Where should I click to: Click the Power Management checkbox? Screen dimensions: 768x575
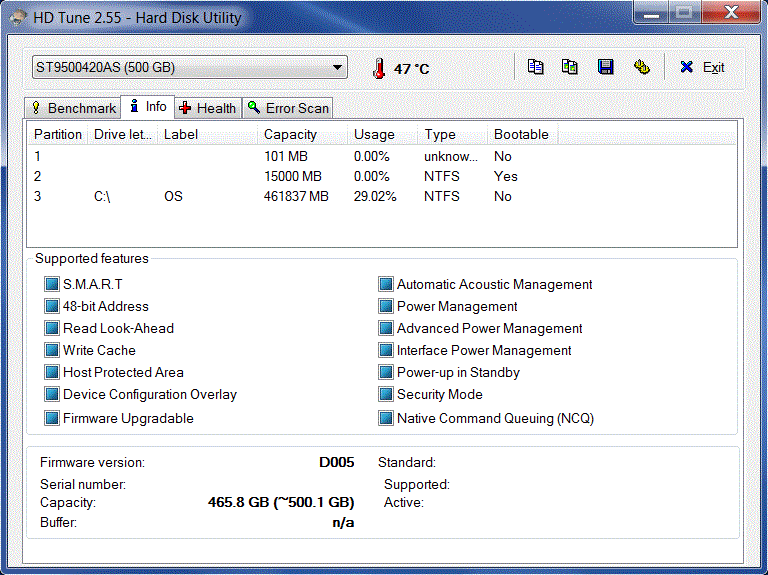[x=385, y=306]
